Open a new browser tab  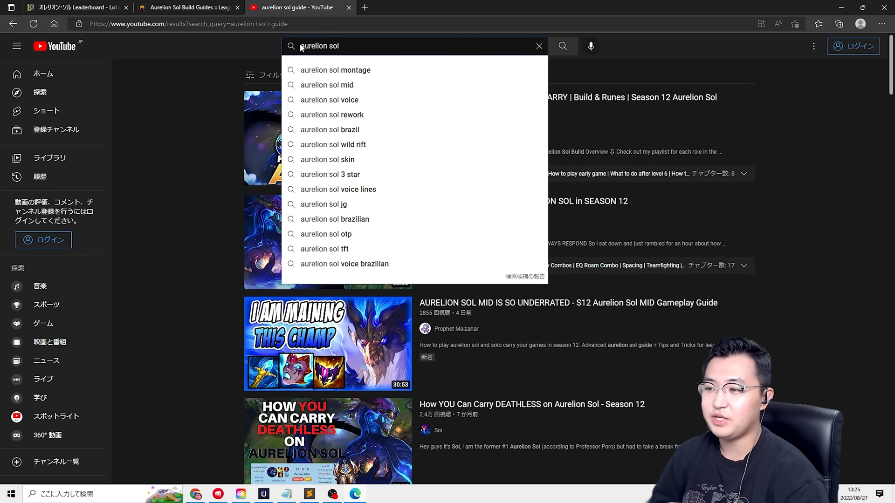[x=364, y=7]
